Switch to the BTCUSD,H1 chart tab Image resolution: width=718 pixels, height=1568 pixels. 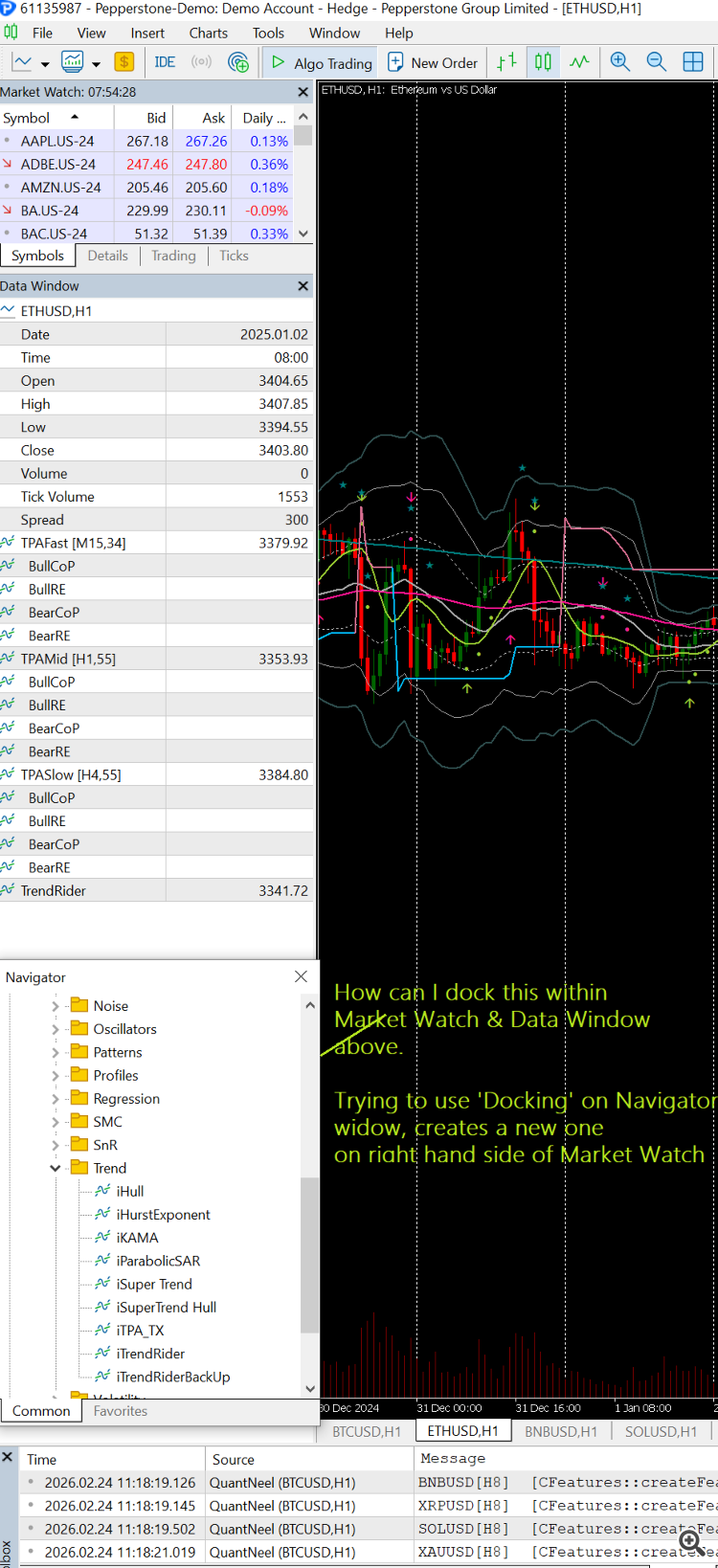367,1431
